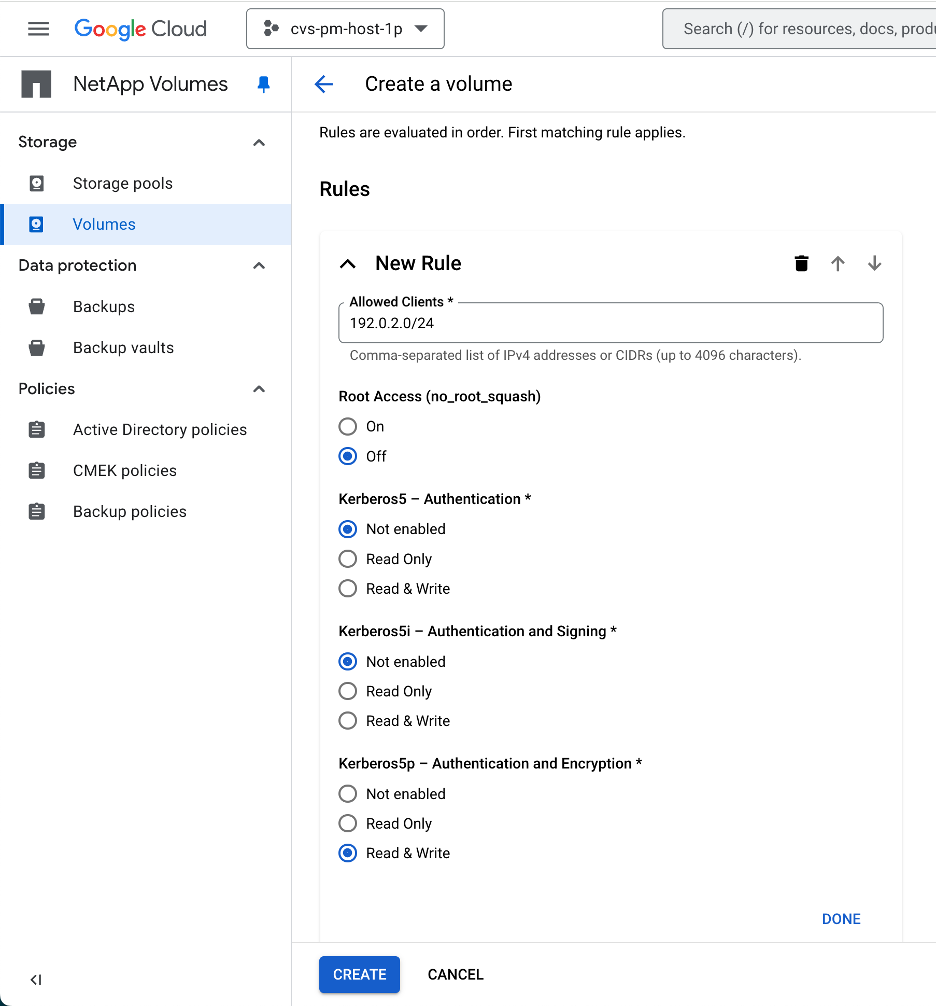
Task: Turn Root Access On
Action: point(348,427)
